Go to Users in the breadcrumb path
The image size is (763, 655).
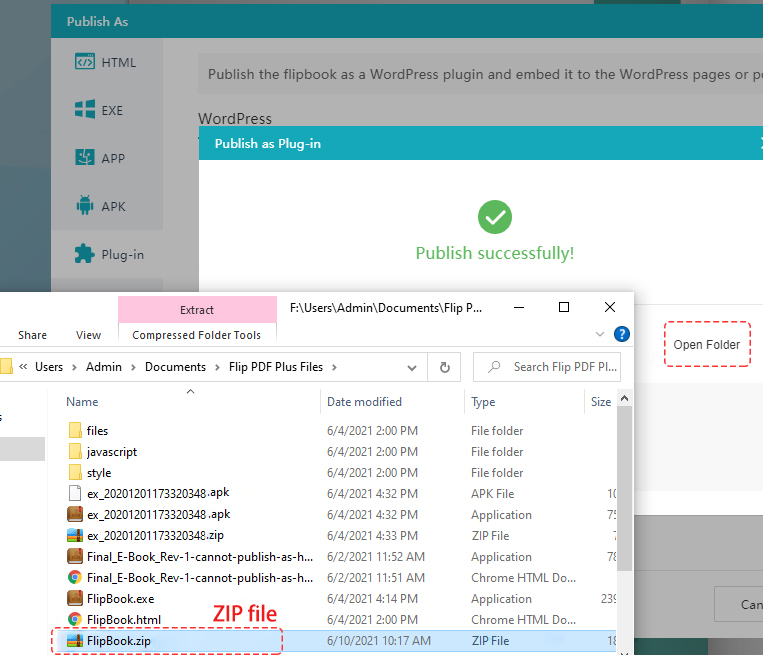point(49,367)
